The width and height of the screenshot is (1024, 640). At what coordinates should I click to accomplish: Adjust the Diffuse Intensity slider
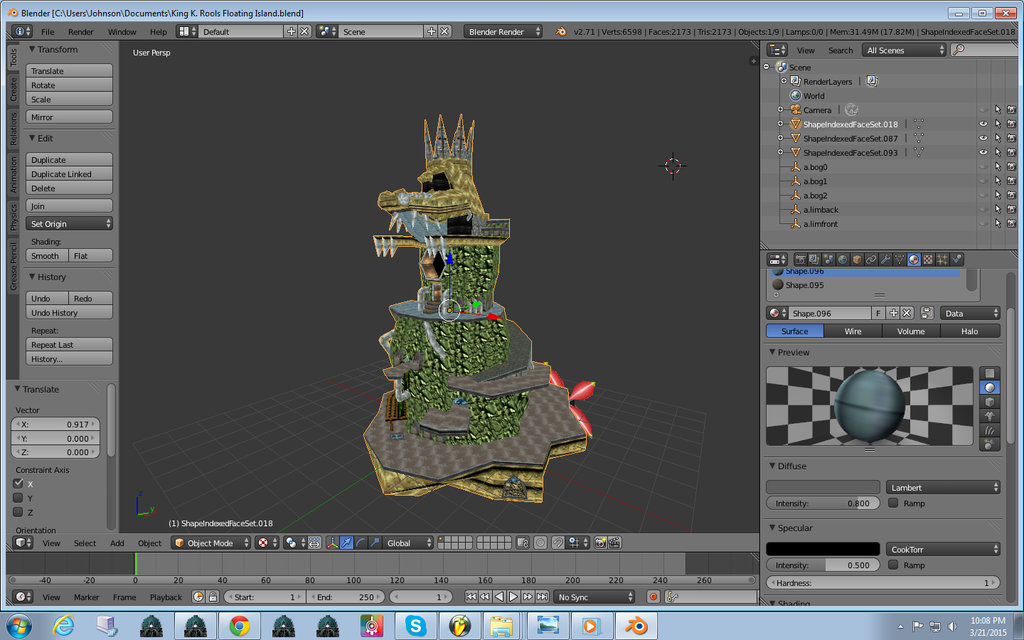tap(823, 503)
